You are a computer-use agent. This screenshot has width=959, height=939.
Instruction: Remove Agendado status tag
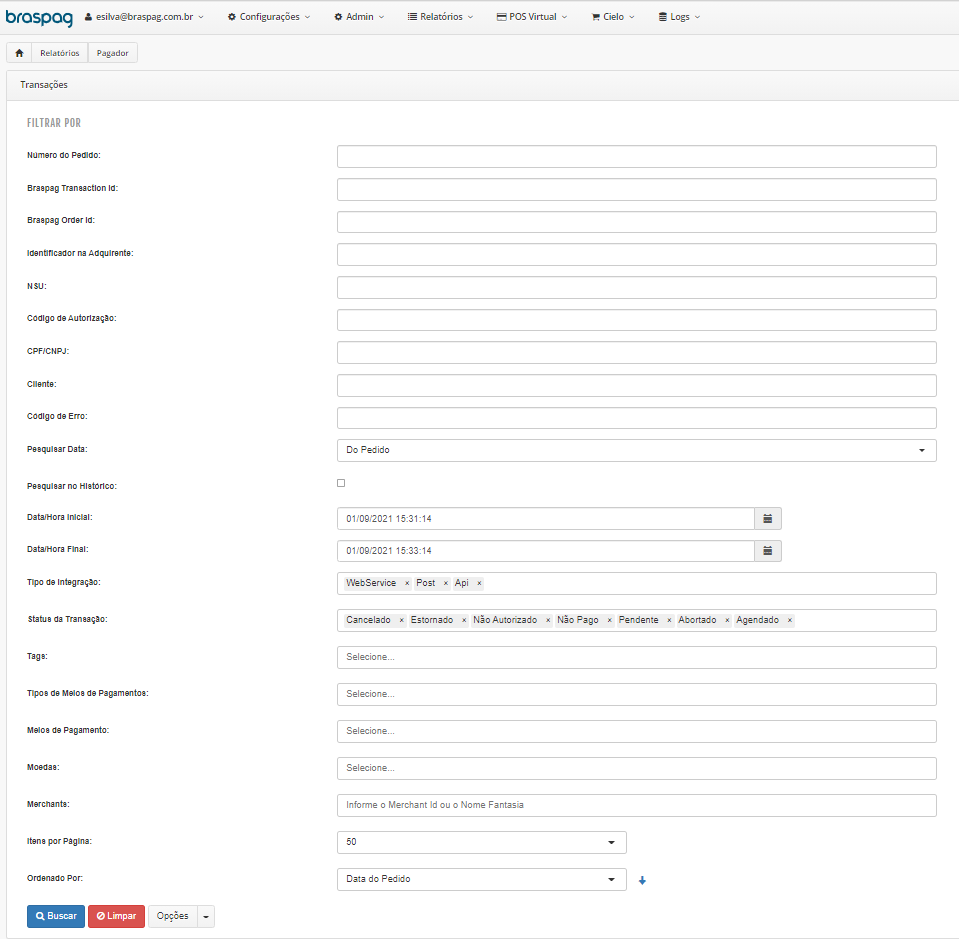(x=790, y=620)
